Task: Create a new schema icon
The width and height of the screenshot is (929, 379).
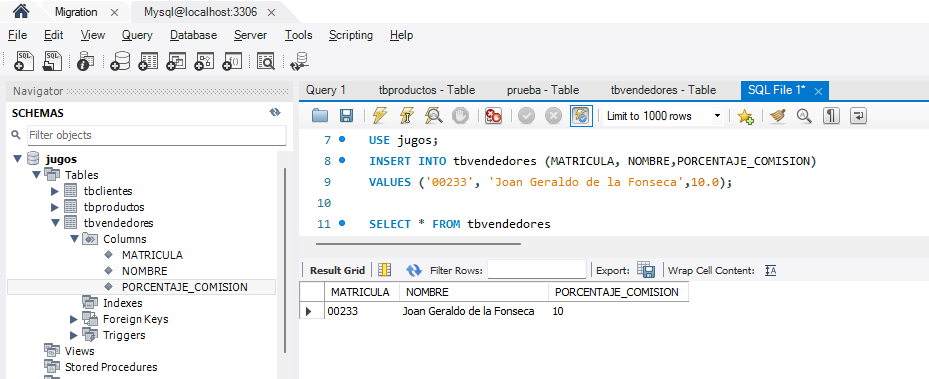Action: 120,61
